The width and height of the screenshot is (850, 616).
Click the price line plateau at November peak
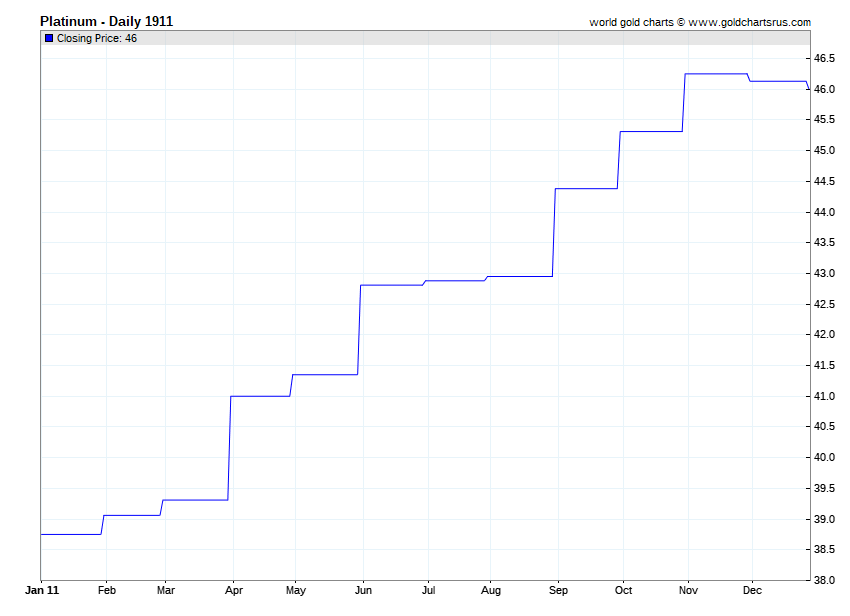coord(716,74)
